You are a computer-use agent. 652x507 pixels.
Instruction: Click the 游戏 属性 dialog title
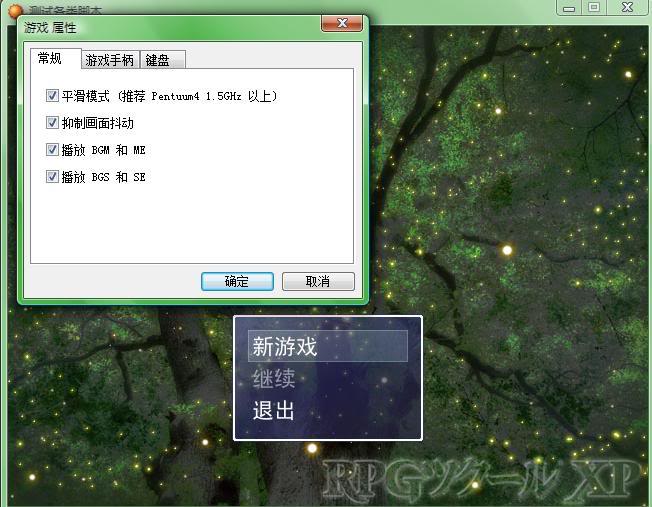tap(50, 28)
